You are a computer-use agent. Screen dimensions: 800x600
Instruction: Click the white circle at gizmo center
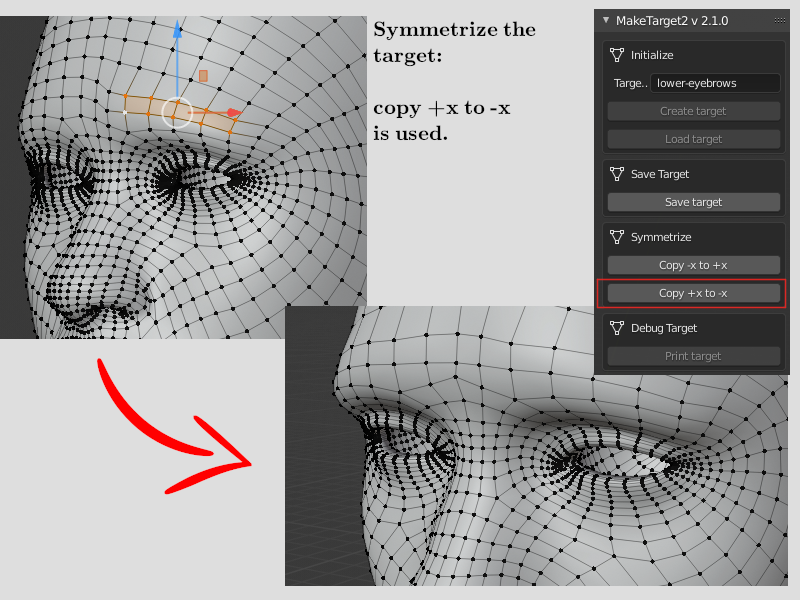176,113
